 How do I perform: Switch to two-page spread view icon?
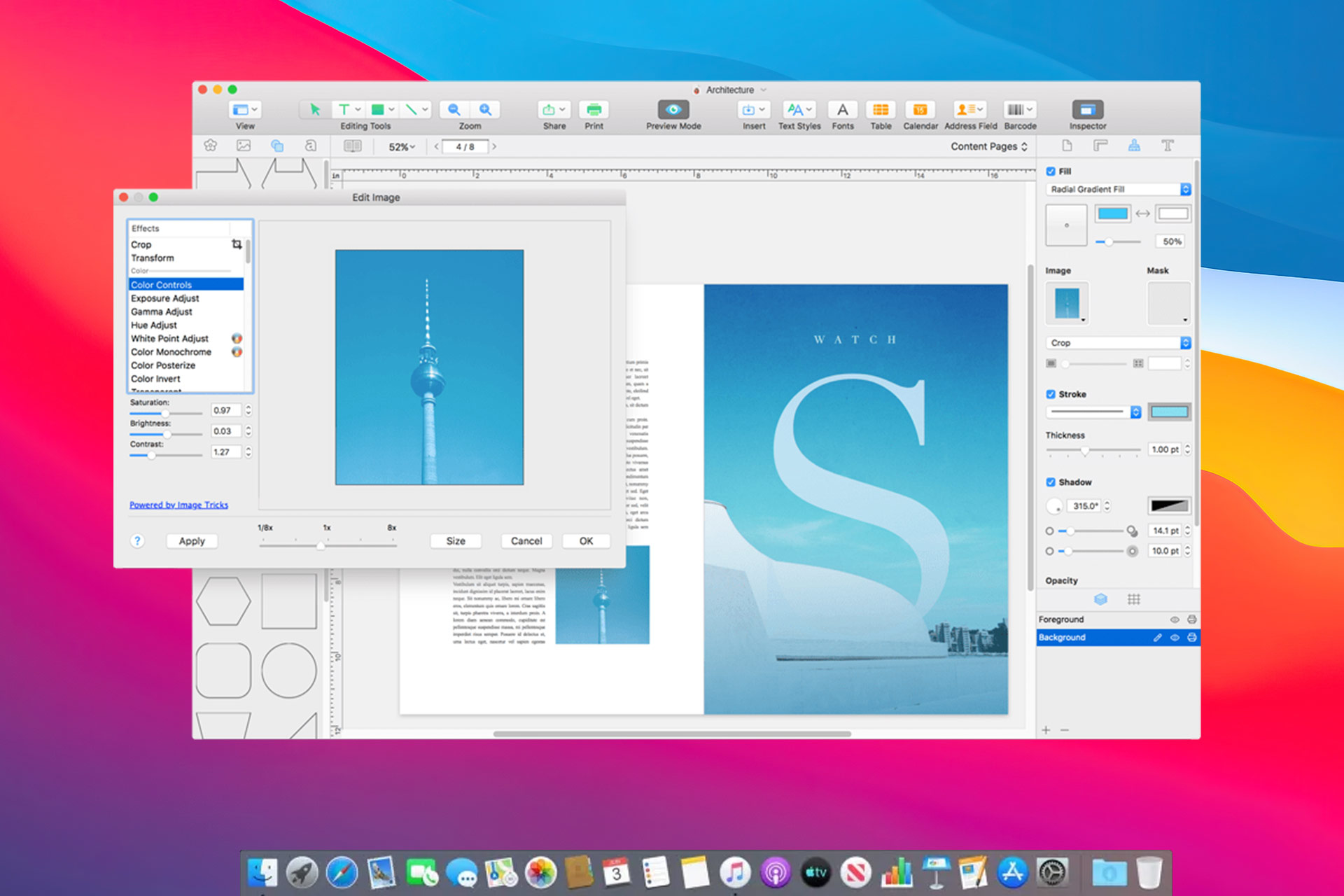352,146
